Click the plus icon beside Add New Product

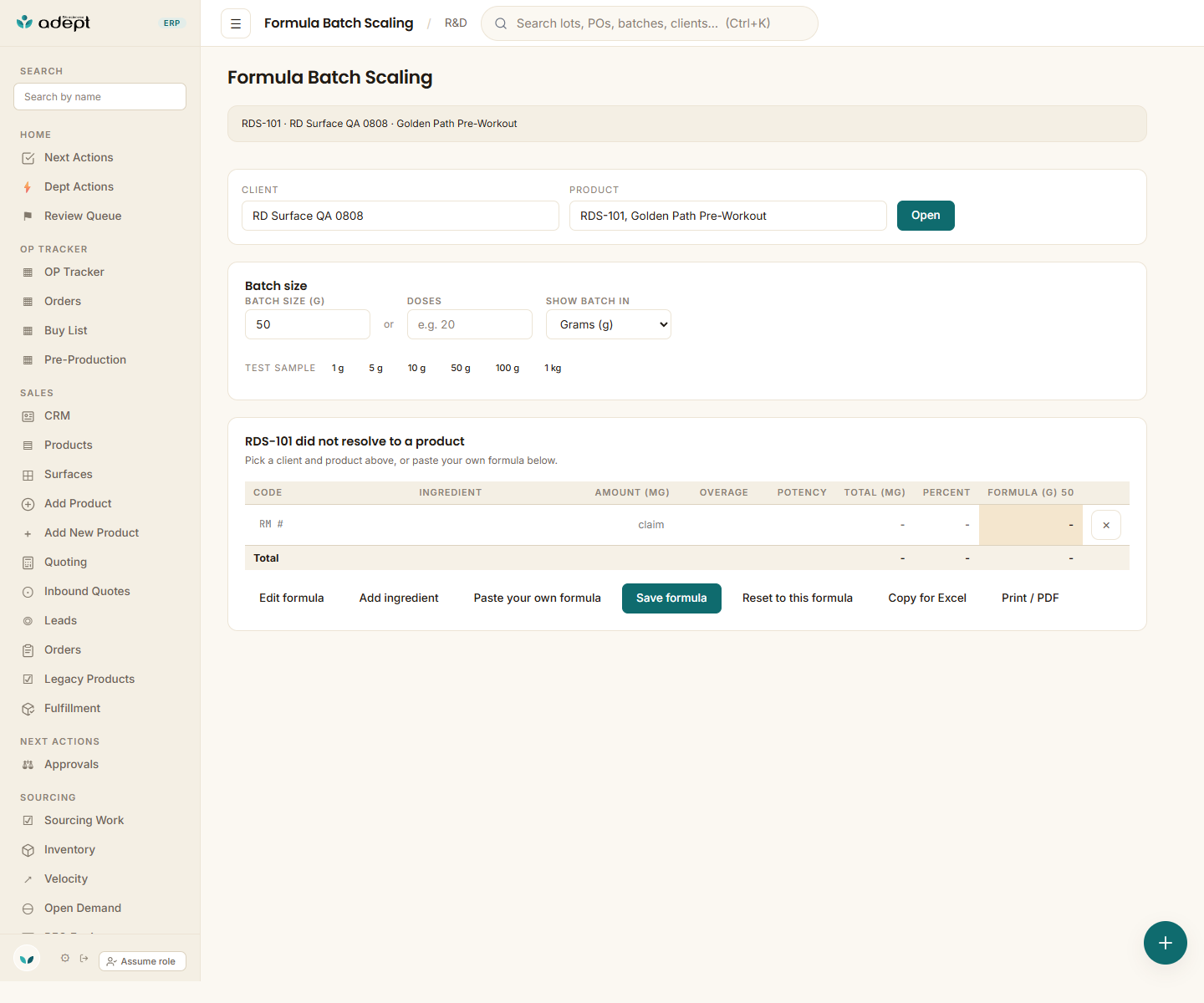point(28,533)
